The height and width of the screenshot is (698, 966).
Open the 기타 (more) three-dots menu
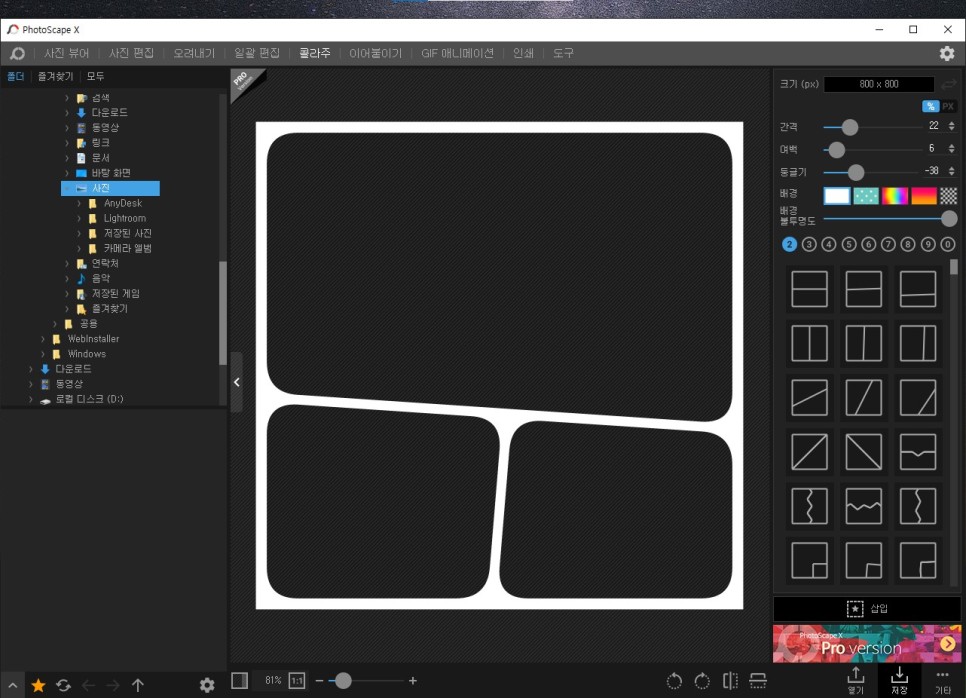(x=943, y=680)
